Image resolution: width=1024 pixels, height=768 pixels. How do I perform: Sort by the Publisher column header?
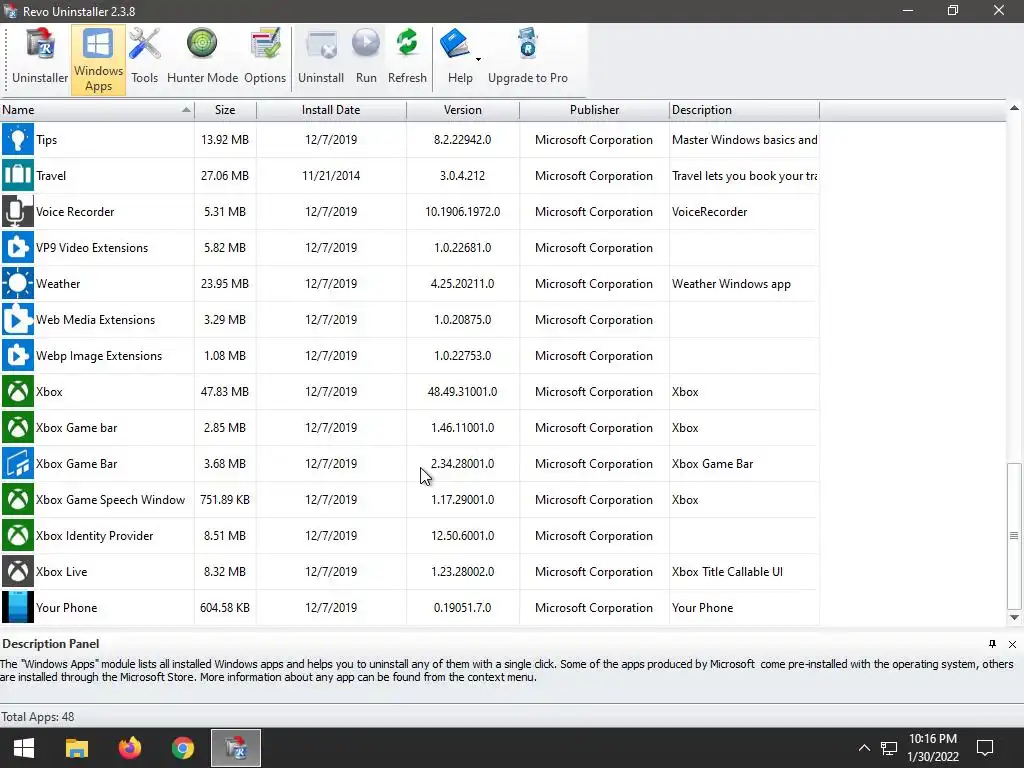click(x=594, y=110)
